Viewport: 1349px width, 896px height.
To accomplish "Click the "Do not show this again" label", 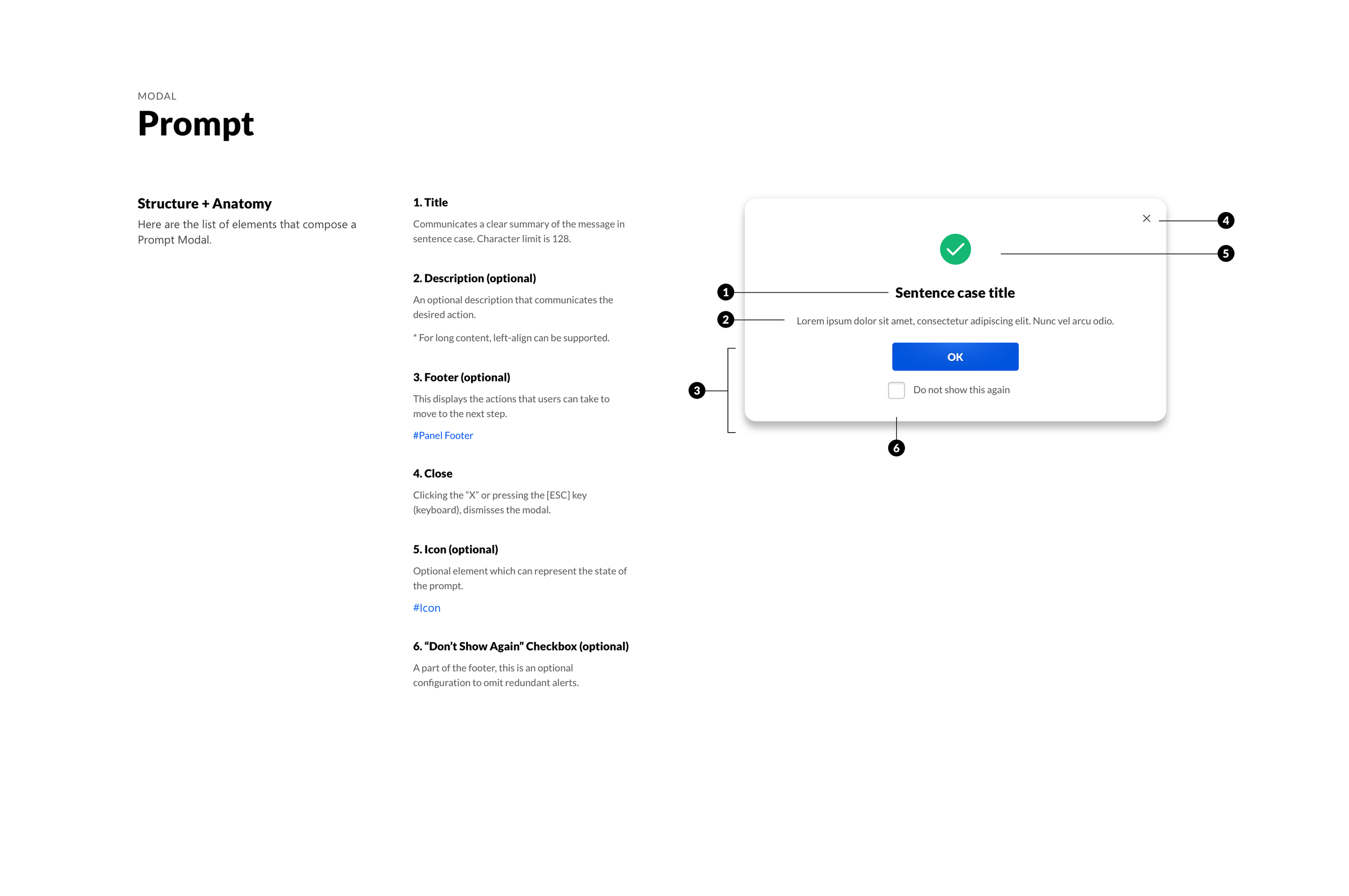I will 961,389.
